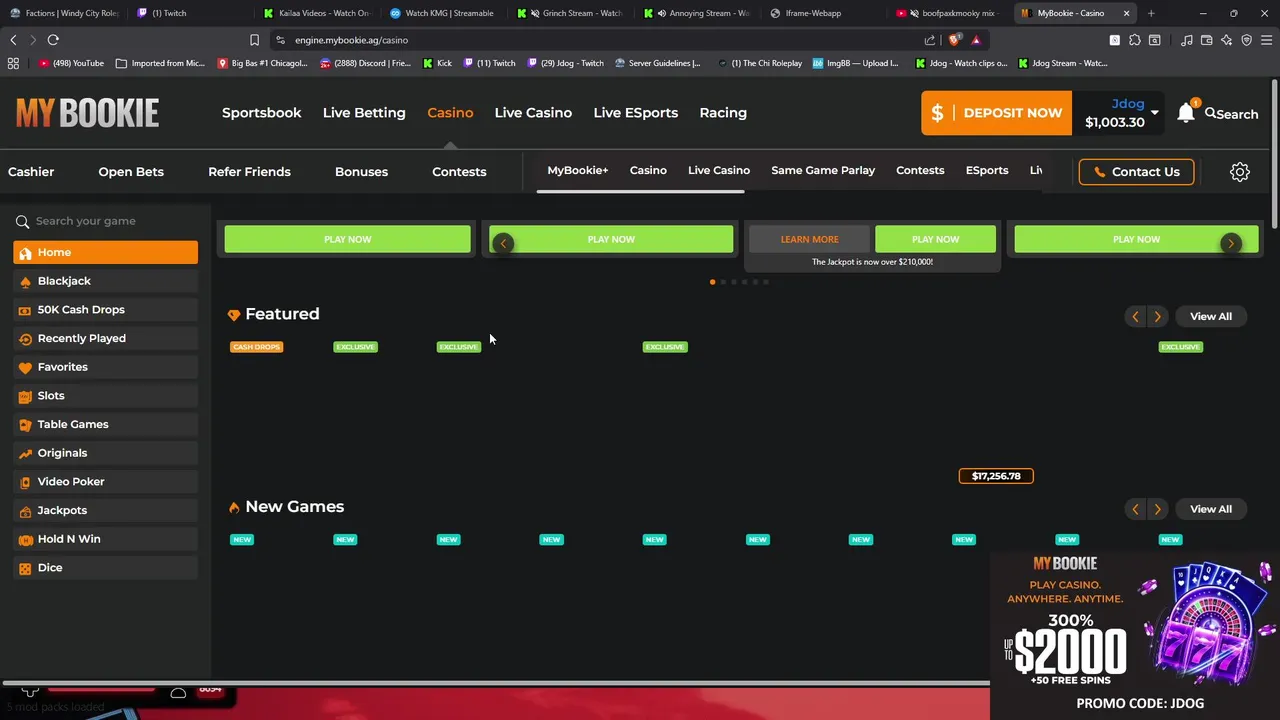1280x720 pixels.
Task: Open a new browser tab with the plus icon
Action: click(x=1151, y=13)
